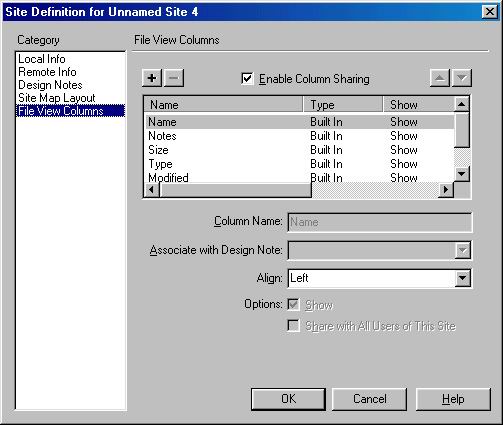Confirm the dialog with OK
Image resolution: width=503 pixels, height=425 pixels.
(x=288, y=399)
